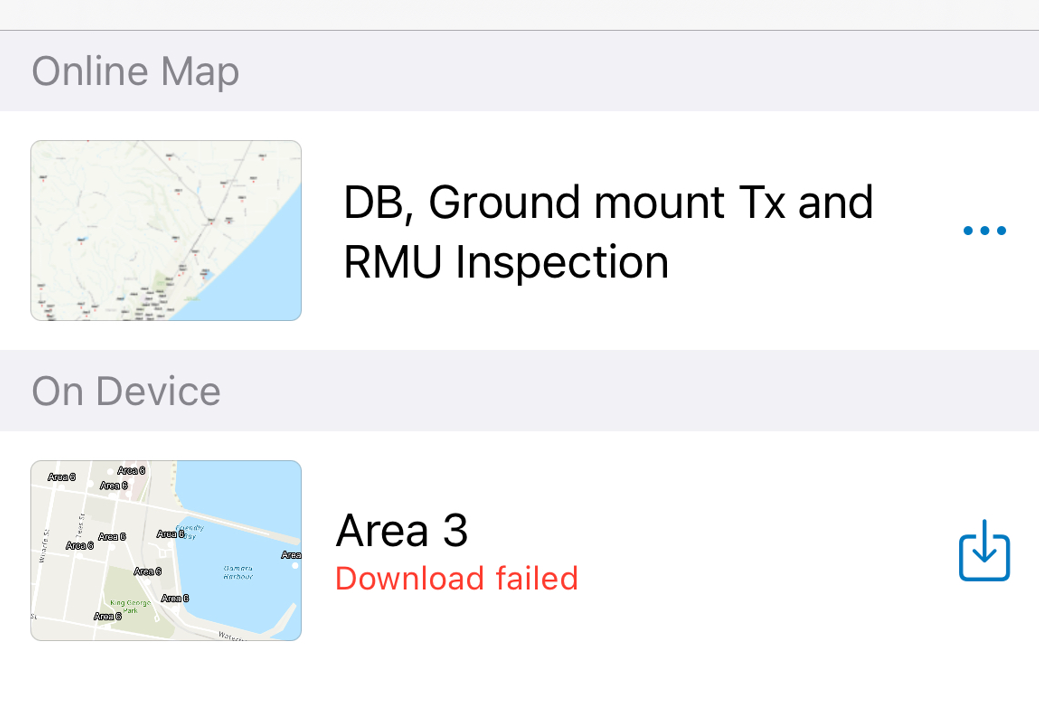Tap the Online Map section header
The width and height of the screenshot is (1039, 702).
pyautogui.click(x=135, y=71)
